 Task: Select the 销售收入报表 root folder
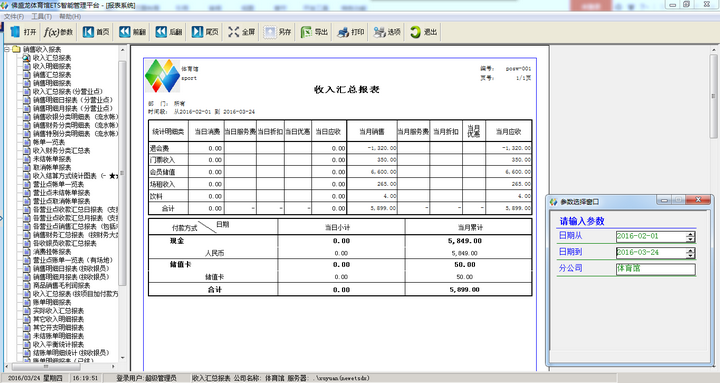tap(42, 49)
